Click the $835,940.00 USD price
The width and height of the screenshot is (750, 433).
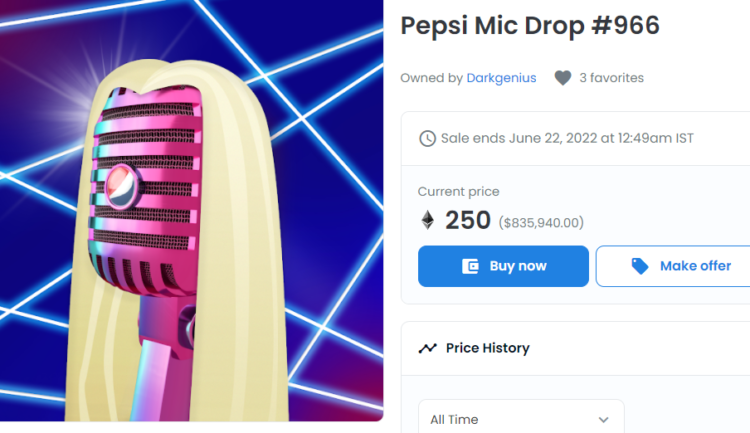tap(541, 222)
